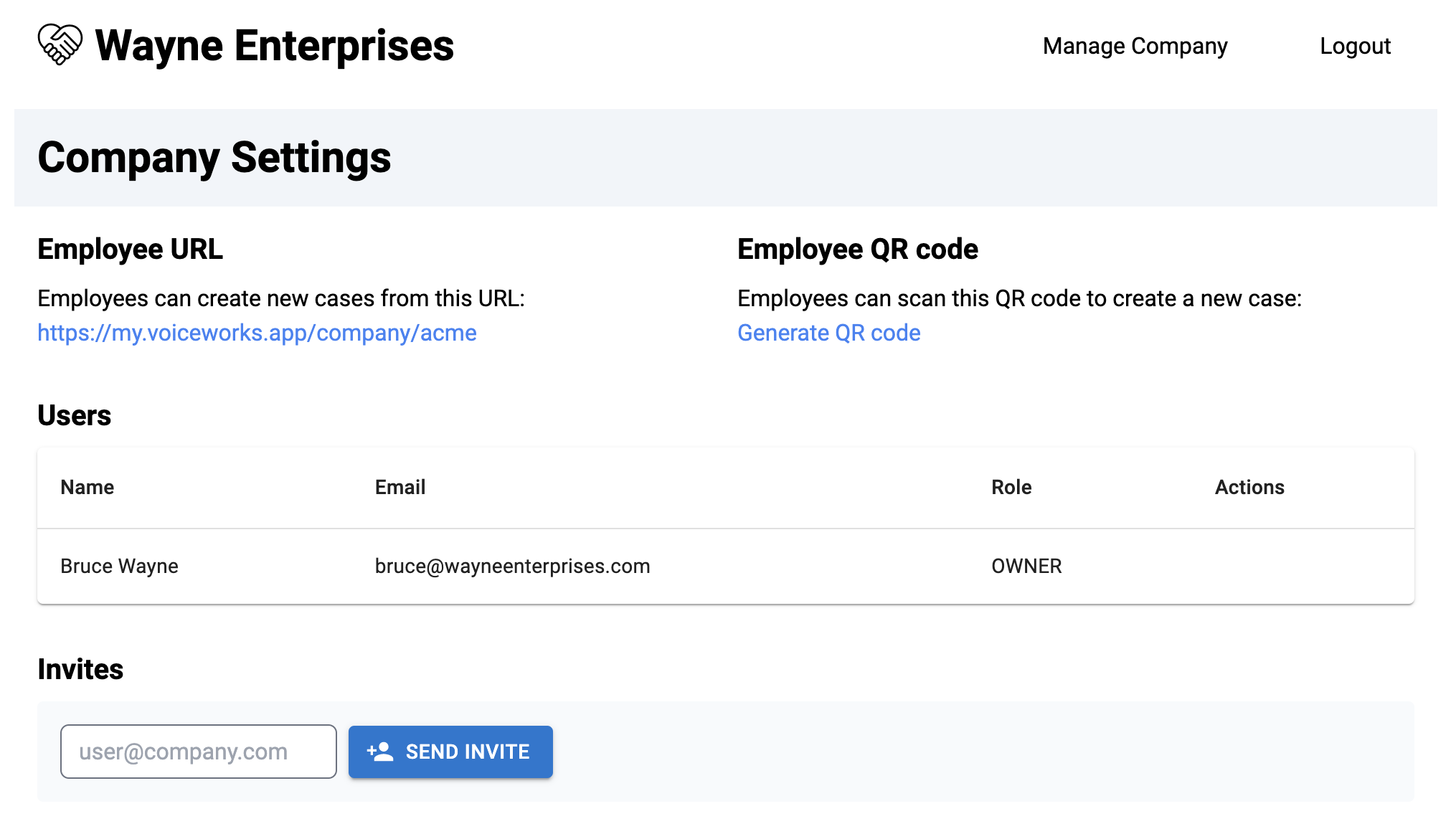
Task: Click the Actions column header
Action: pyautogui.click(x=1249, y=487)
